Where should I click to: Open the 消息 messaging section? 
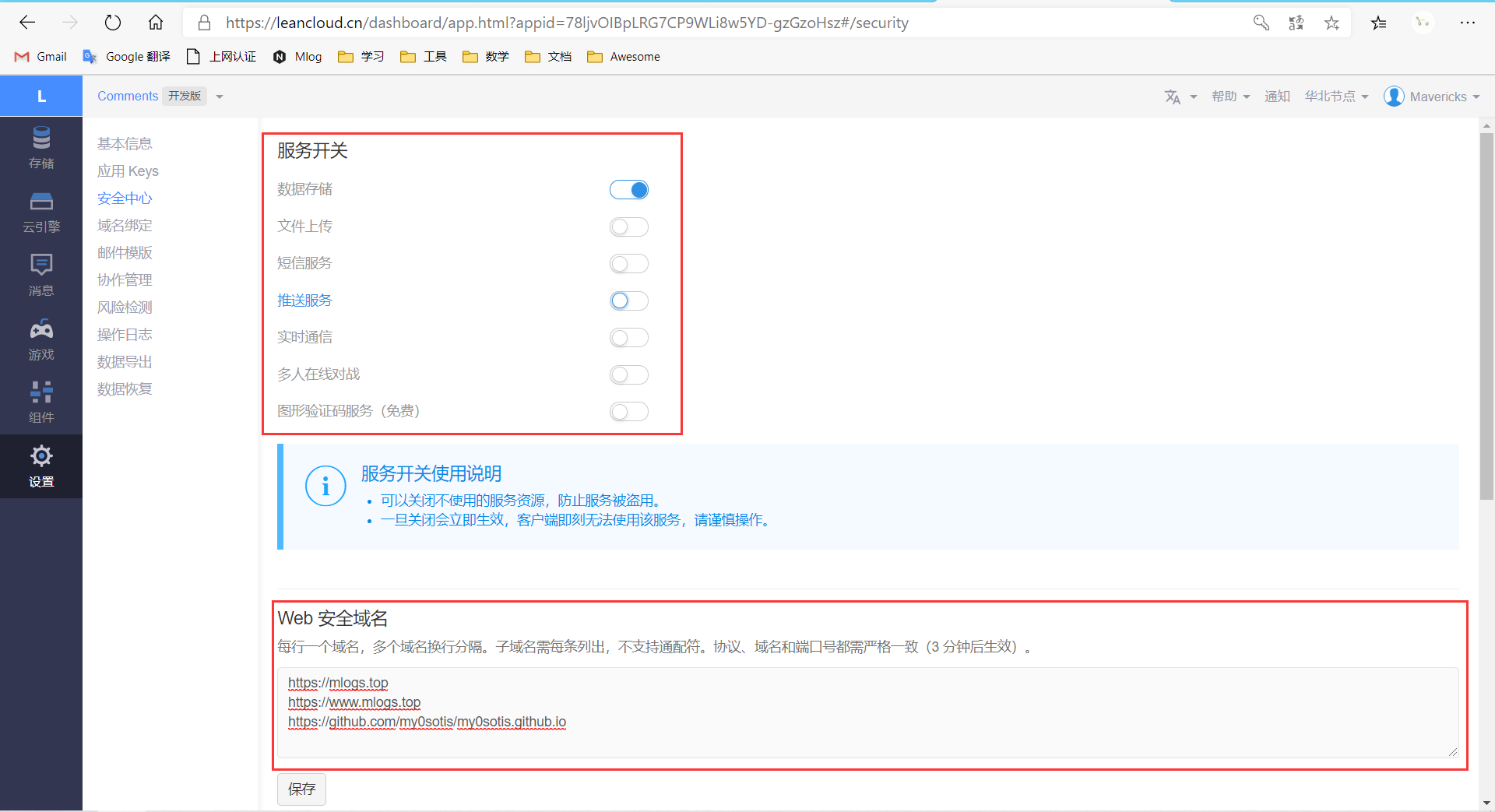point(41,276)
